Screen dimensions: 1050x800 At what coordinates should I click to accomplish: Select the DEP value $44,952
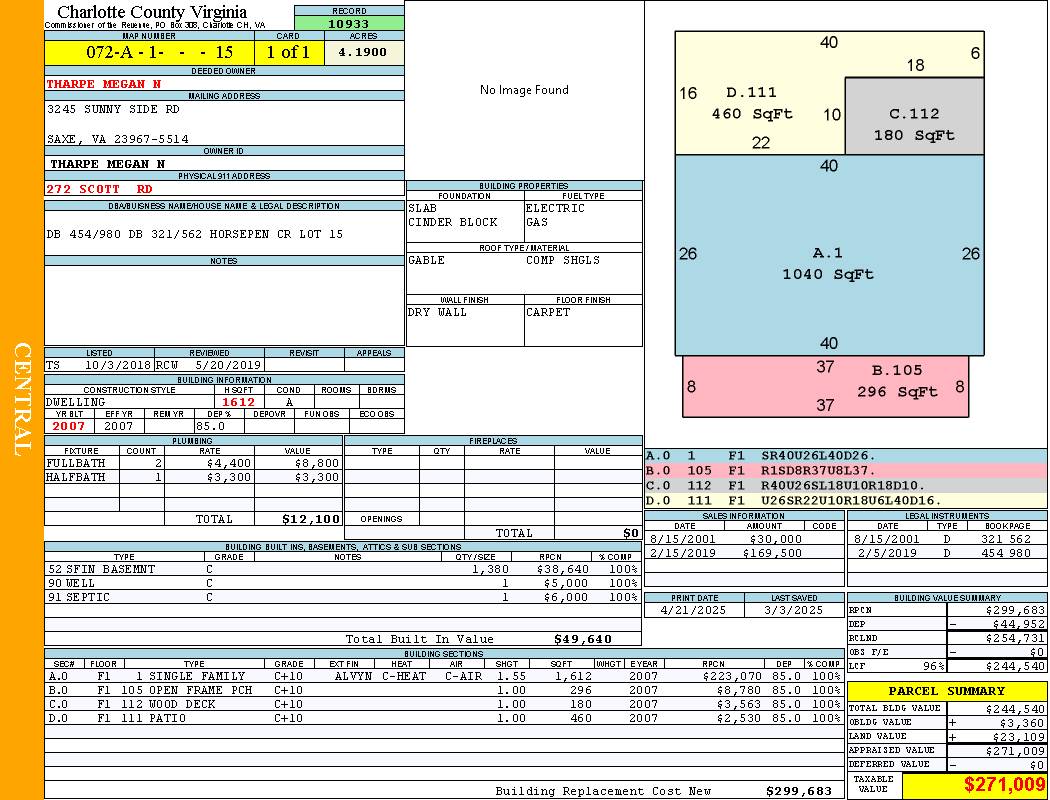[1019, 625]
